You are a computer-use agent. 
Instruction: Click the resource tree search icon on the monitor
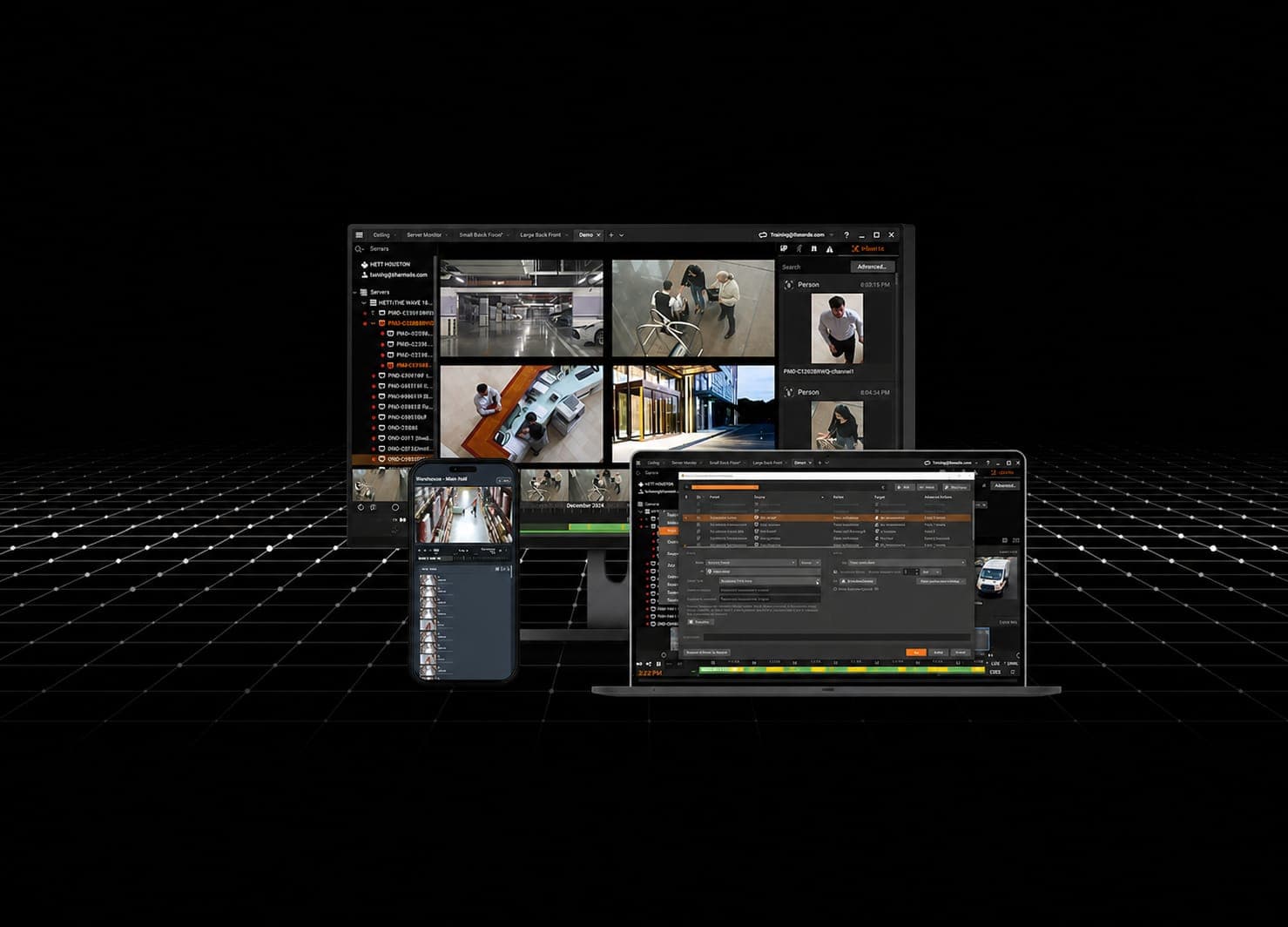[359, 249]
